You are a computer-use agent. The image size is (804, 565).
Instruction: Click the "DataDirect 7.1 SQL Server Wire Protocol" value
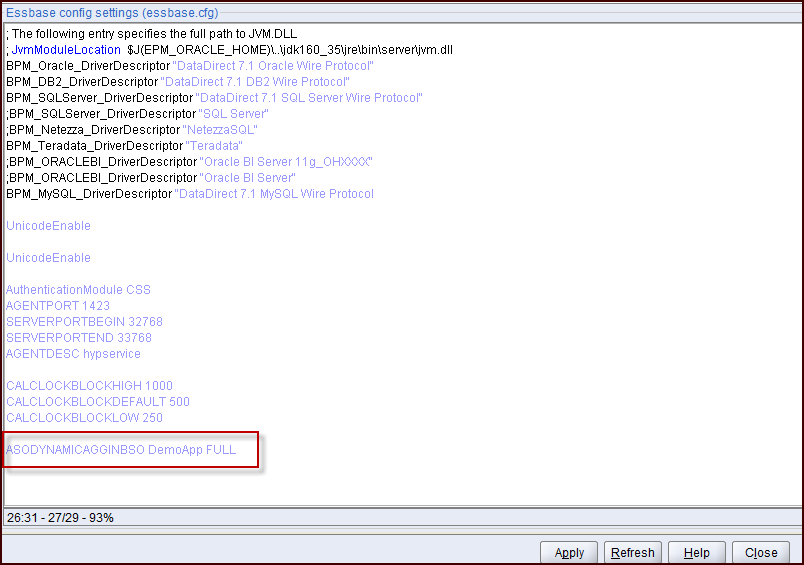[x=309, y=97]
